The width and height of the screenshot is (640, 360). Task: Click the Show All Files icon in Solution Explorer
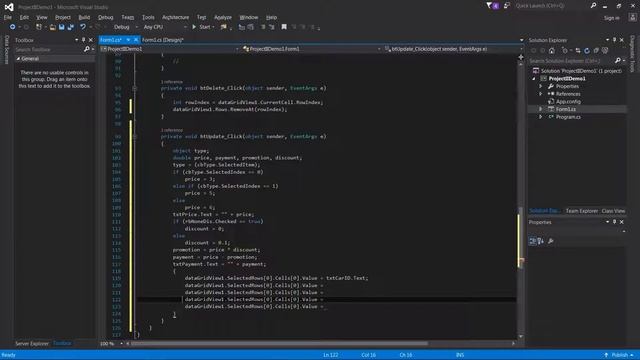pos(605,51)
